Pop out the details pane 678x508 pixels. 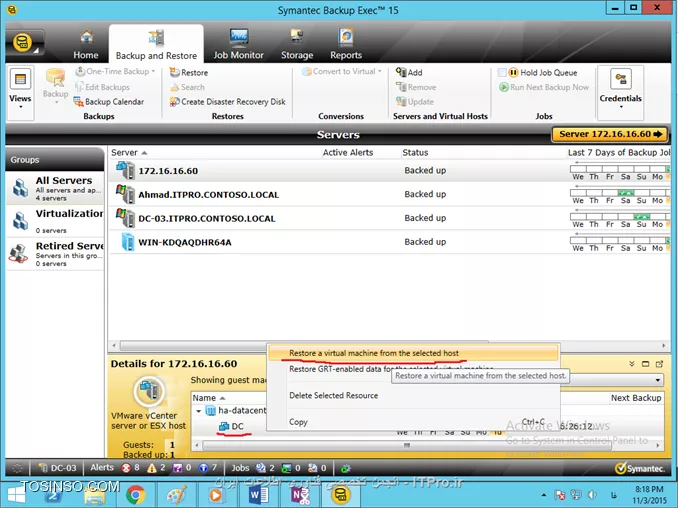[x=659, y=364]
